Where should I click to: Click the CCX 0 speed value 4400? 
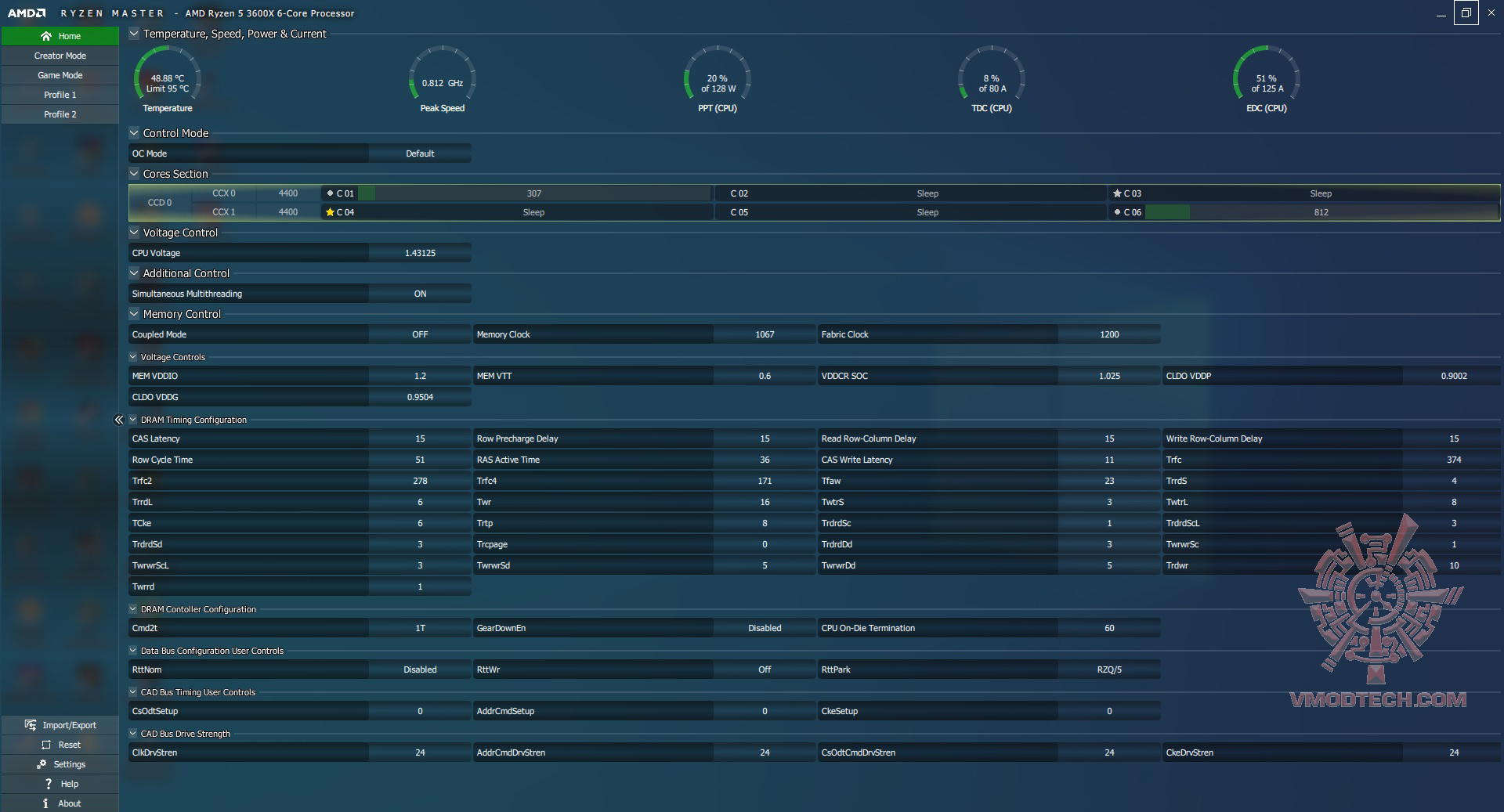coord(288,193)
